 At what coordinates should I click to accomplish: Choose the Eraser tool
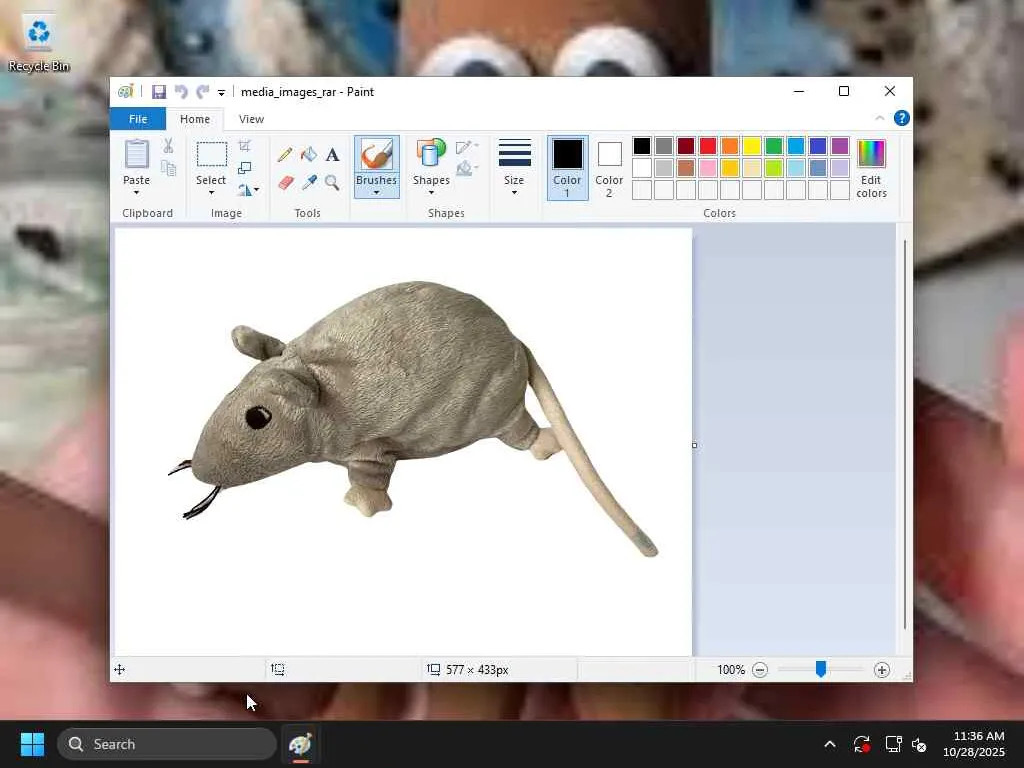(285, 183)
